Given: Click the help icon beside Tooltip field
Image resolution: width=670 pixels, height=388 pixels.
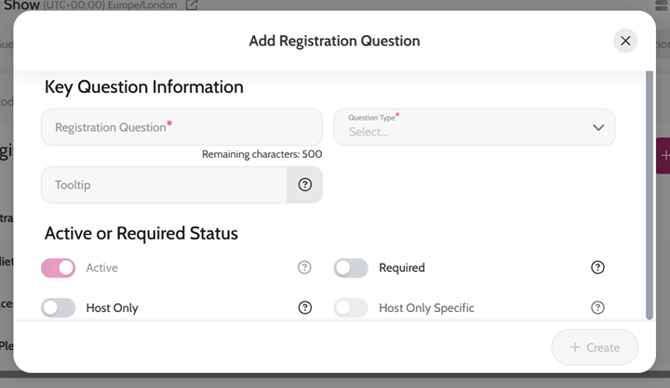Looking at the screenshot, I should (305, 185).
